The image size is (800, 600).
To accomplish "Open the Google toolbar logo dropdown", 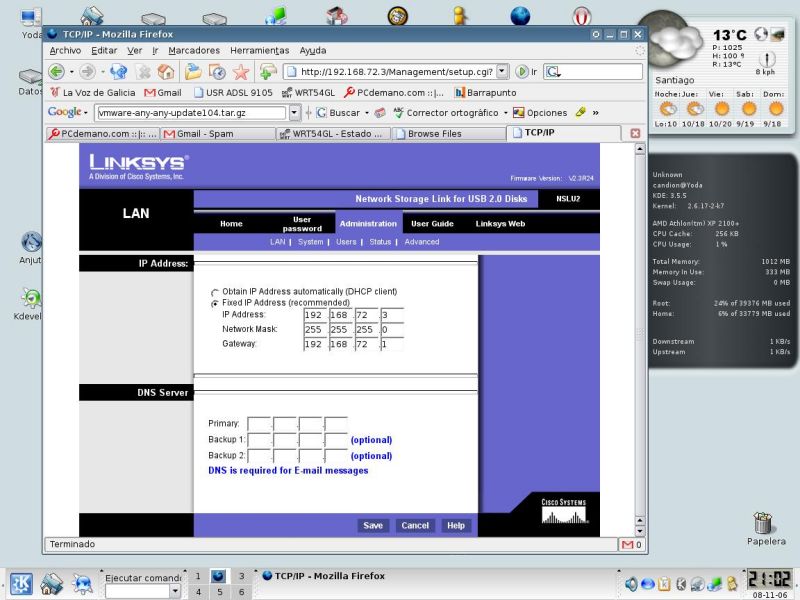I will click(85, 113).
